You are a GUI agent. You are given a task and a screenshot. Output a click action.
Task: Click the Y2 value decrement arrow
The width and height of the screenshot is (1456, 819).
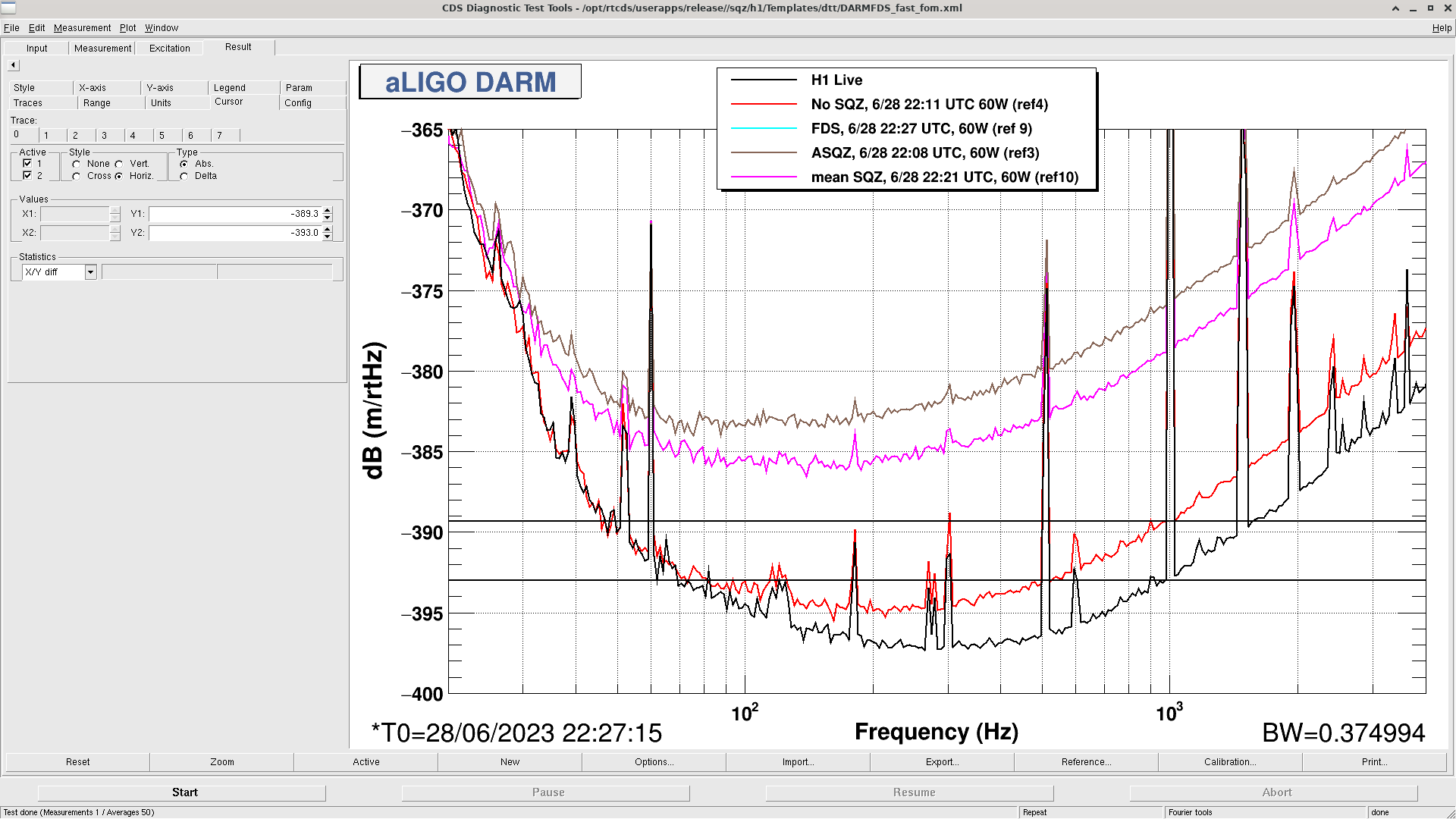[x=328, y=237]
